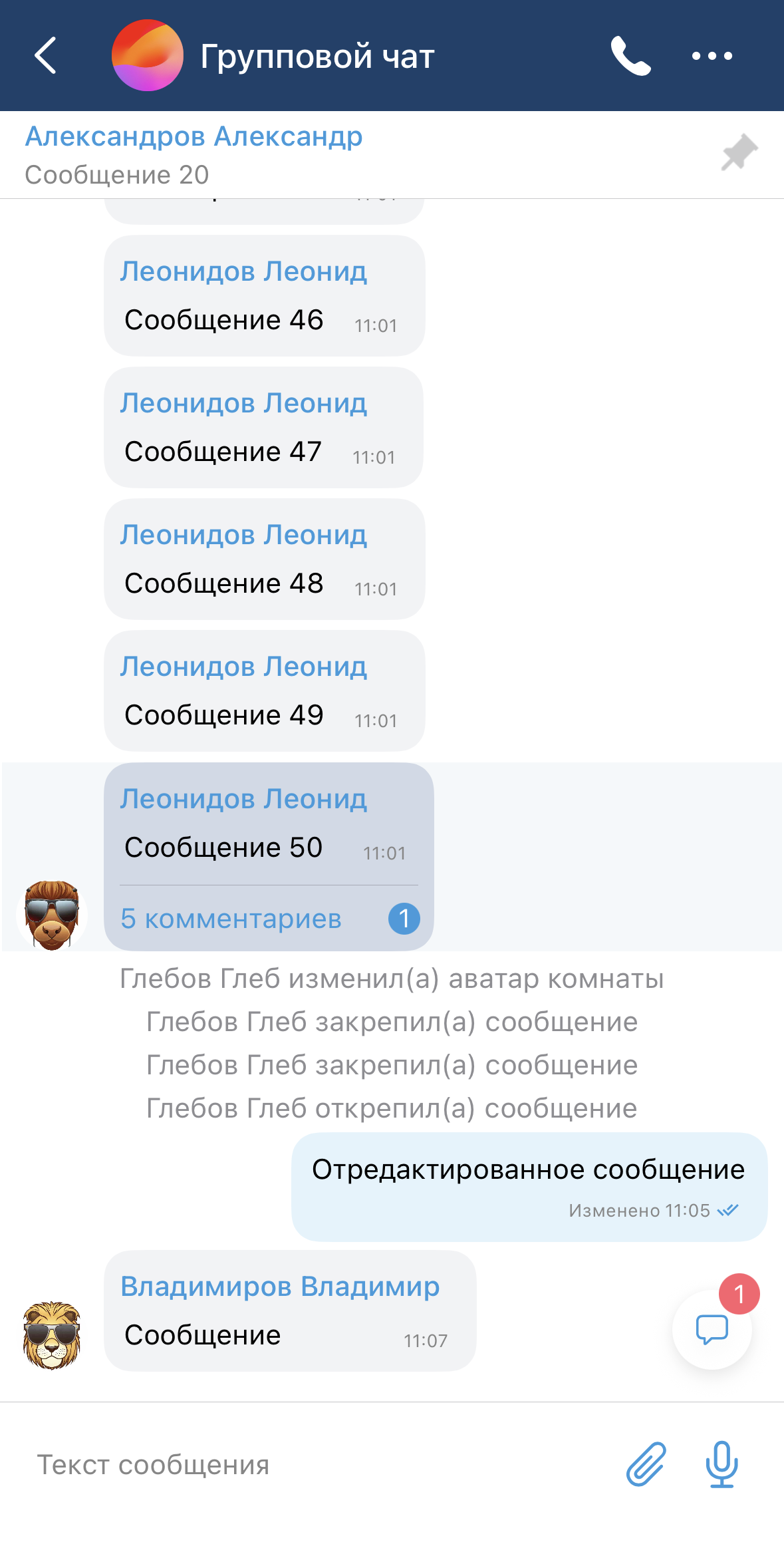Open the group chat avatar

[x=147, y=56]
